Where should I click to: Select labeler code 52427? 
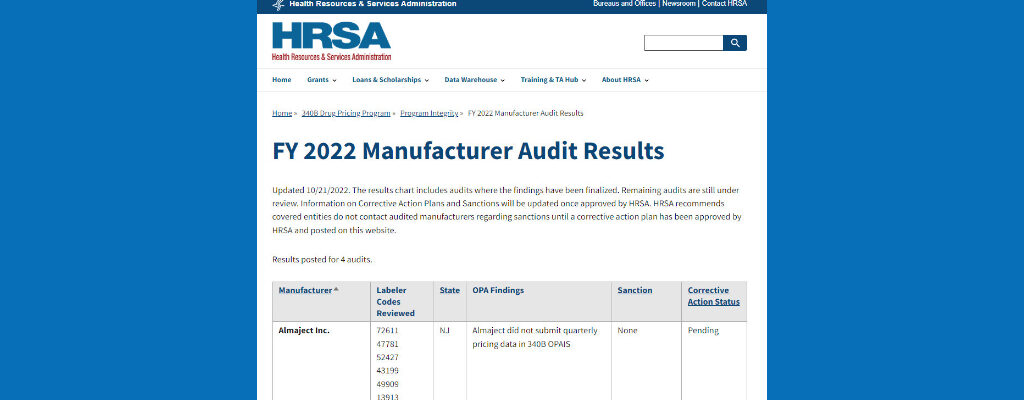coord(387,357)
